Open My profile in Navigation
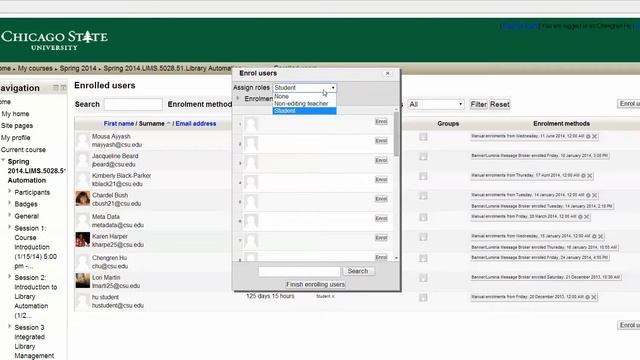This screenshot has width=640, height=360. (16, 138)
